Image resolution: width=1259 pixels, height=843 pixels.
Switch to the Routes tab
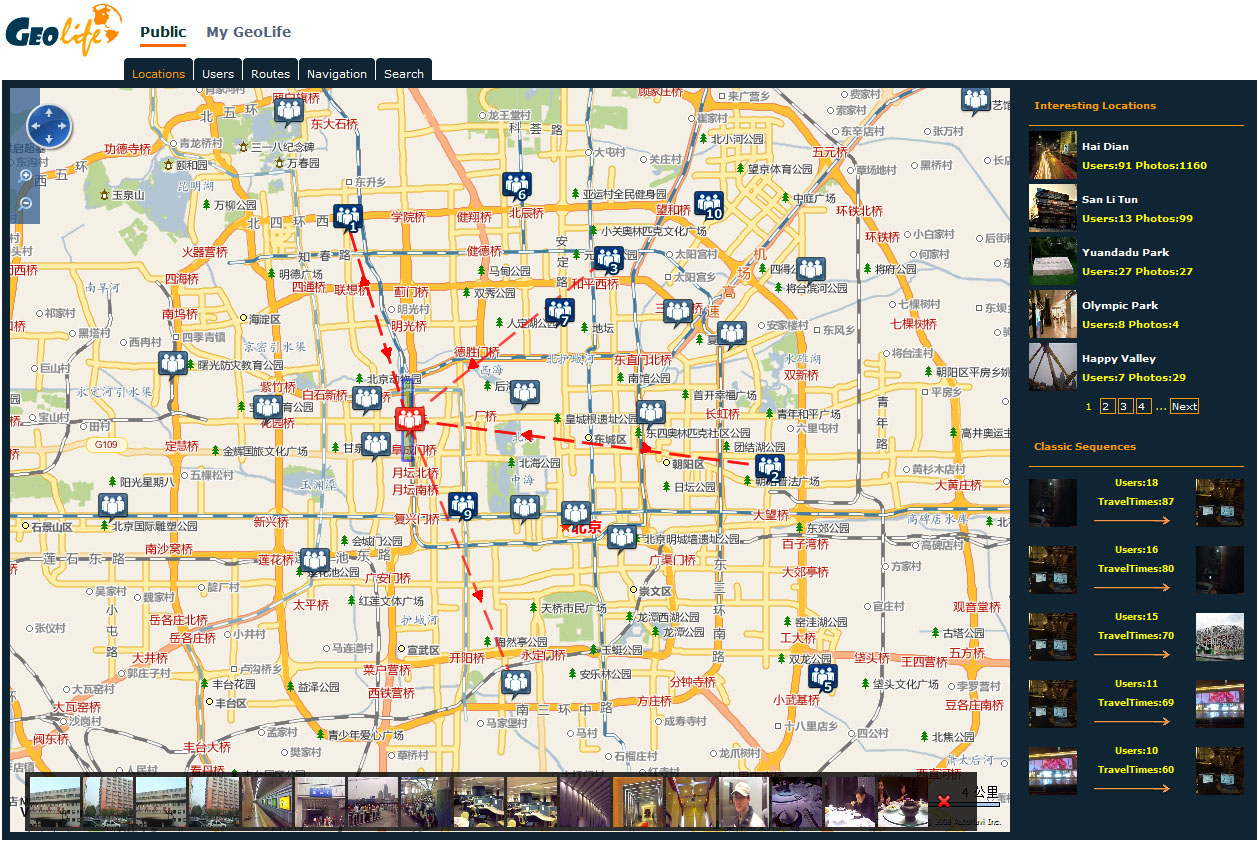point(270,73)
